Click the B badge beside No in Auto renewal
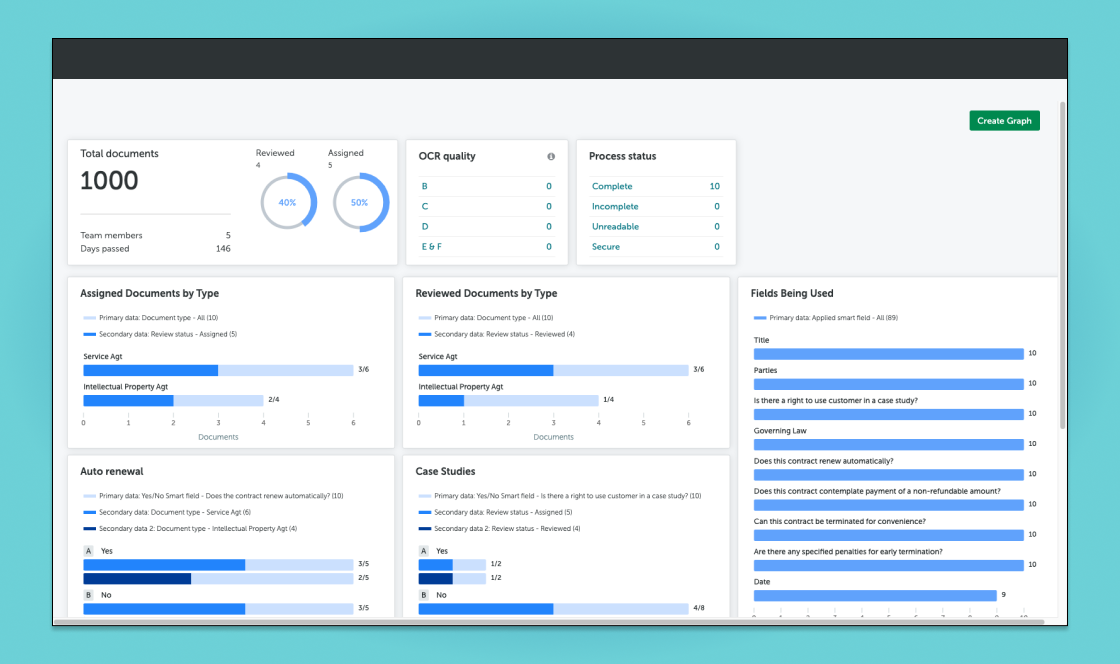The height and width of the screenshot is (664, 1120). click(88, 595)
